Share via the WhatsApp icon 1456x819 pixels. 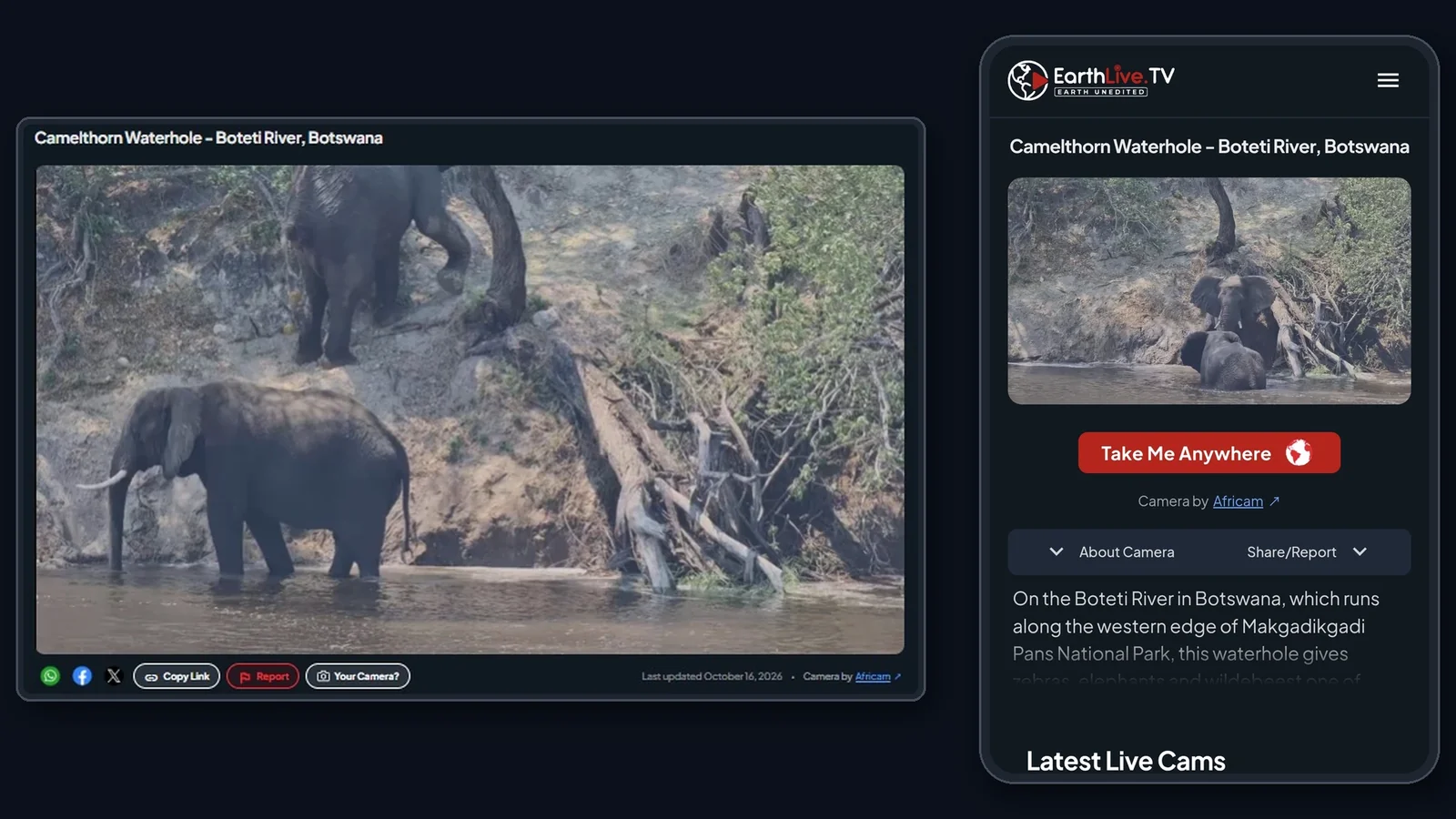50,676
